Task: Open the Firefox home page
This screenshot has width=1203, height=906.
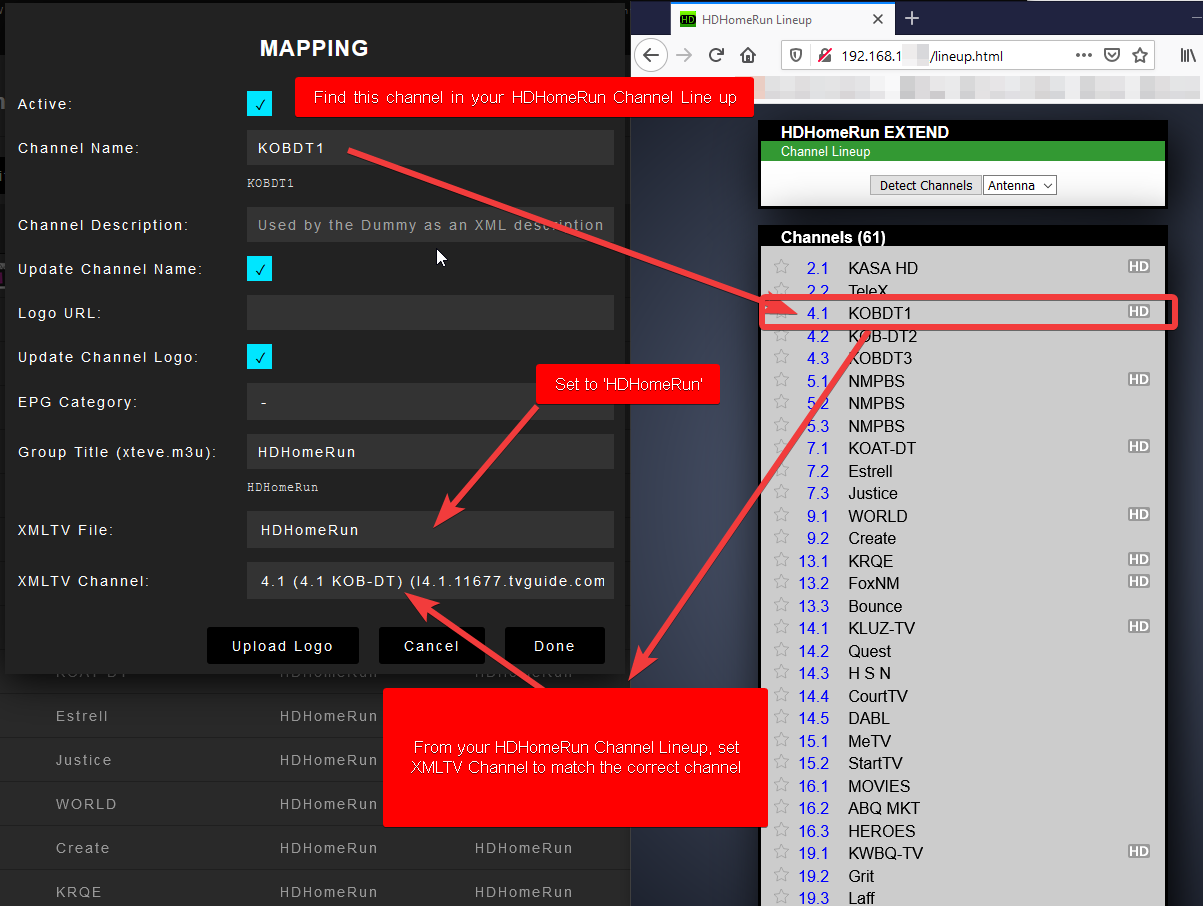Action: pos(747,55)
